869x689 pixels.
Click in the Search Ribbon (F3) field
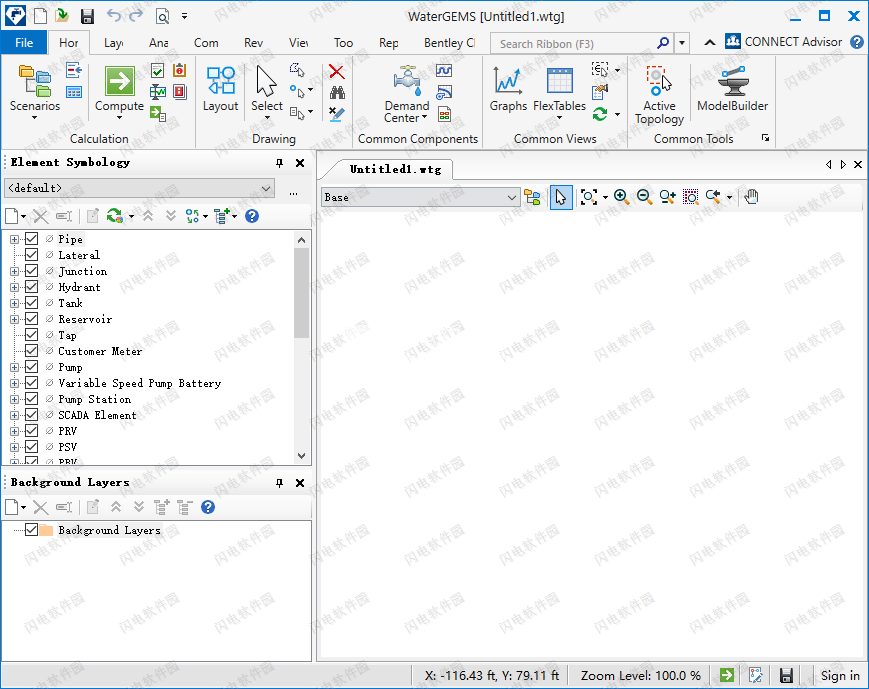pyautogui.click(x=574, y=43)
